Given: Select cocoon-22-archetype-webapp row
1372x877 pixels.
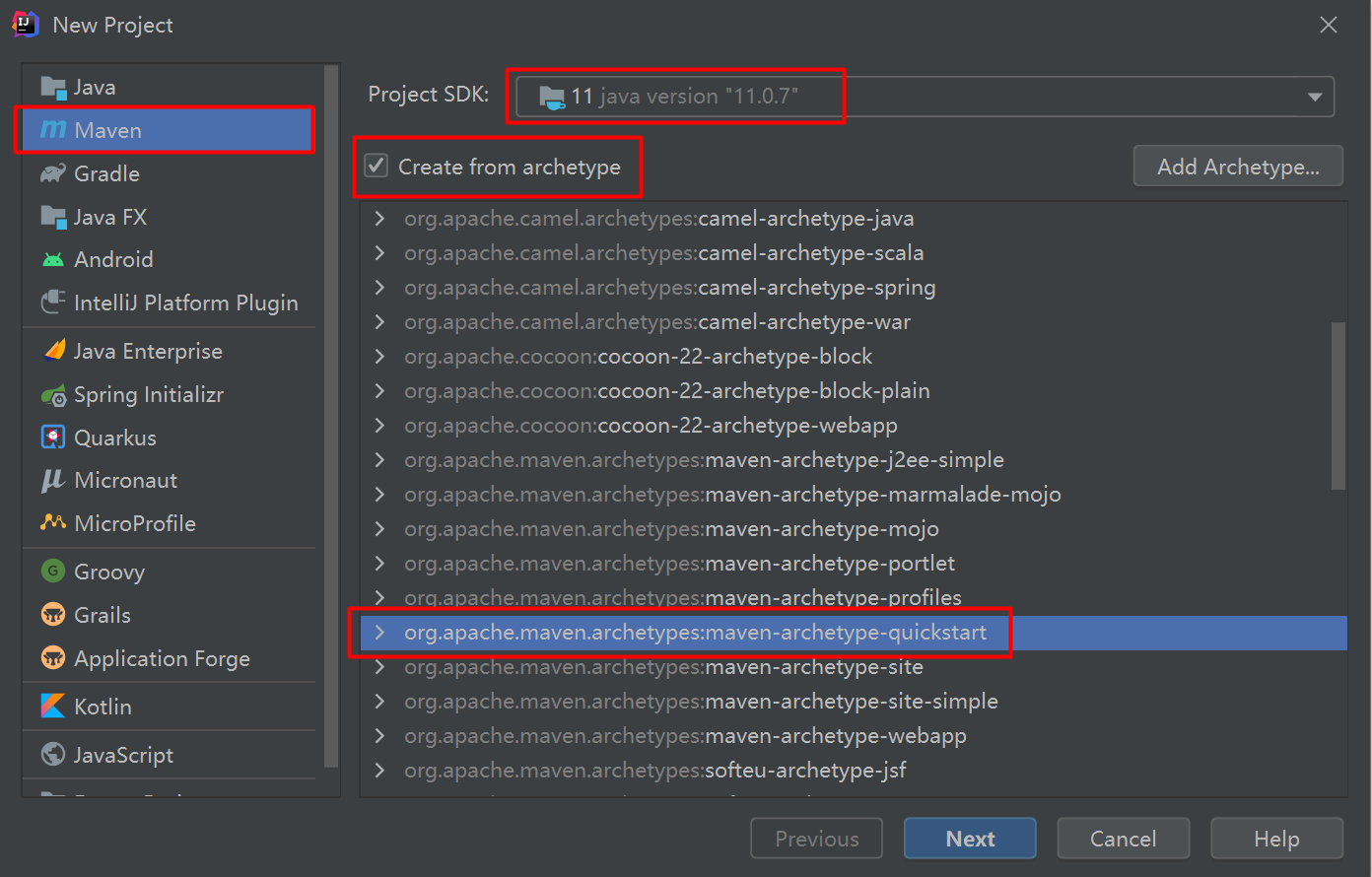Looking at the screenshot, I should (x=854, y=426).
